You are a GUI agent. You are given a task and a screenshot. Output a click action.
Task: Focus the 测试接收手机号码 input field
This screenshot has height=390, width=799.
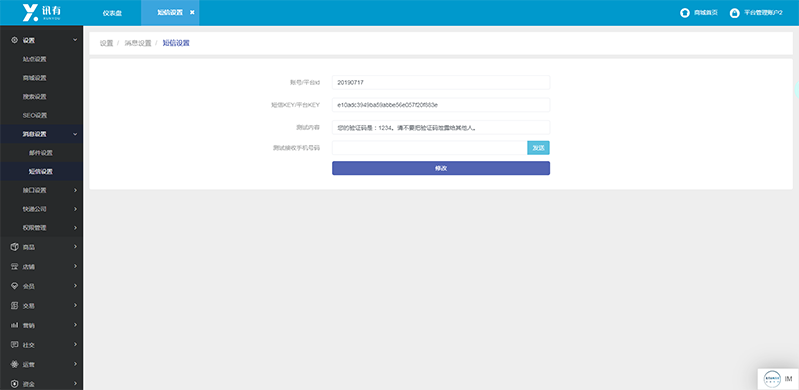[430, 148]
